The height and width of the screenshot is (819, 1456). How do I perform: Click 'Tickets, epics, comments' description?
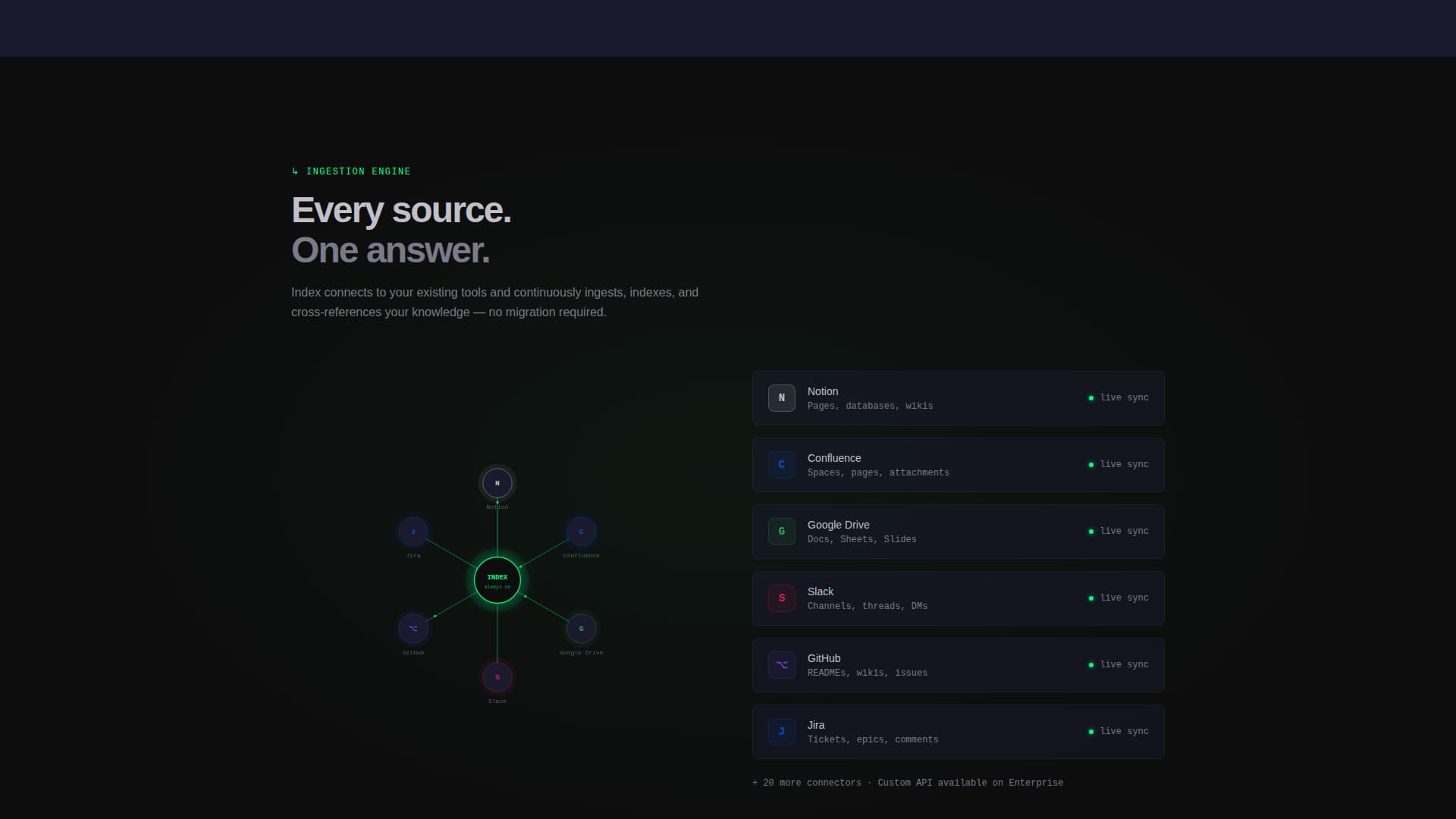pyautogui.click(x=873, y=740)
